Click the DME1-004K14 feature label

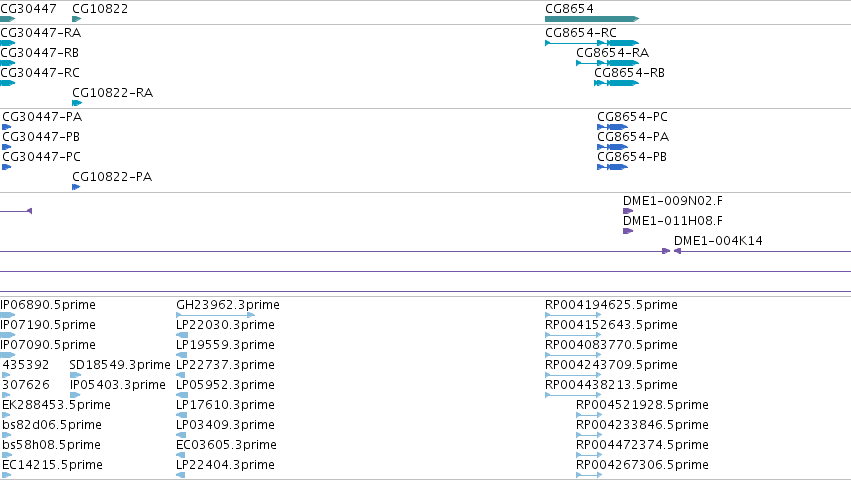(718, 241)
